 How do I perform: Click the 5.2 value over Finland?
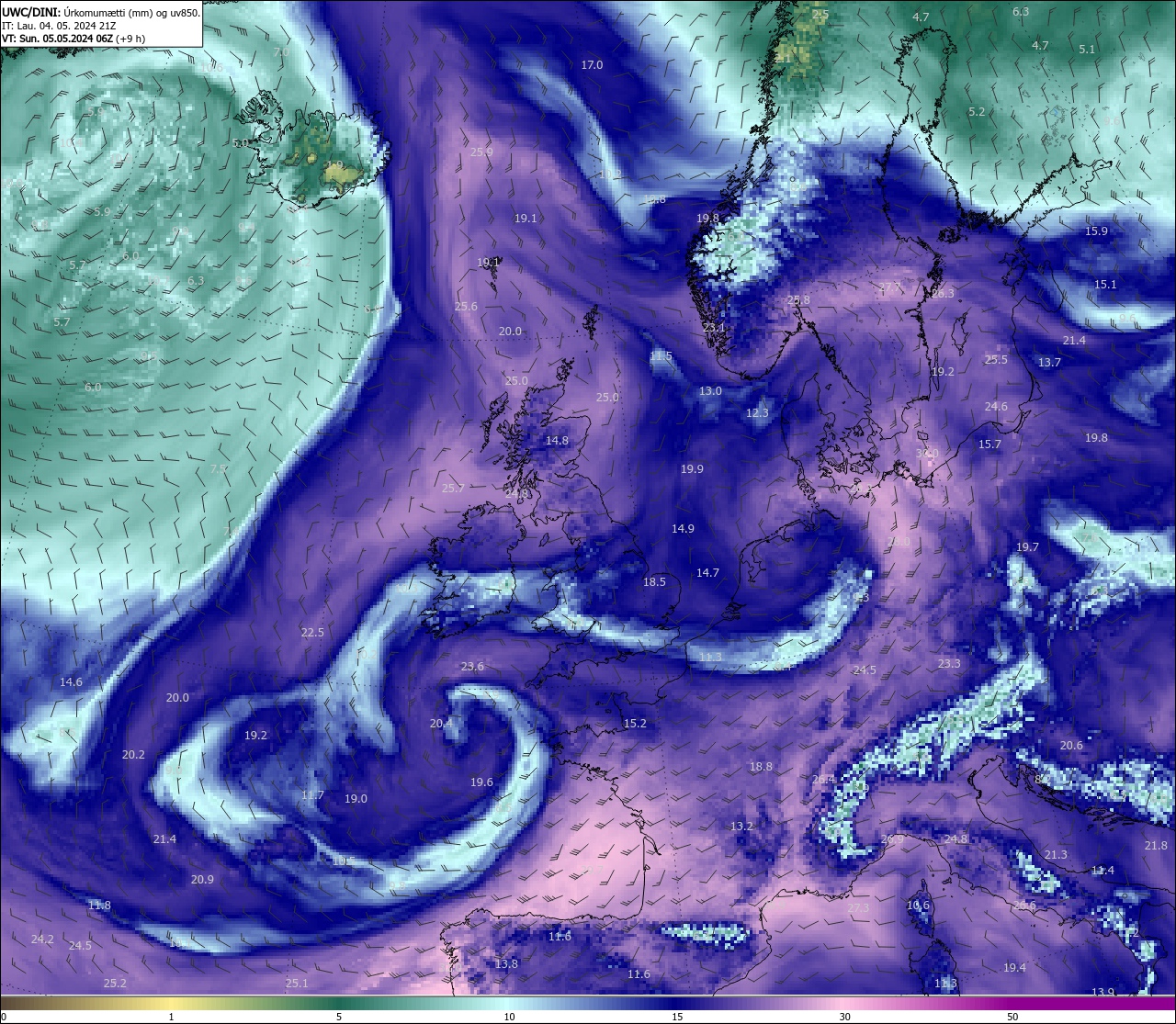976,112
